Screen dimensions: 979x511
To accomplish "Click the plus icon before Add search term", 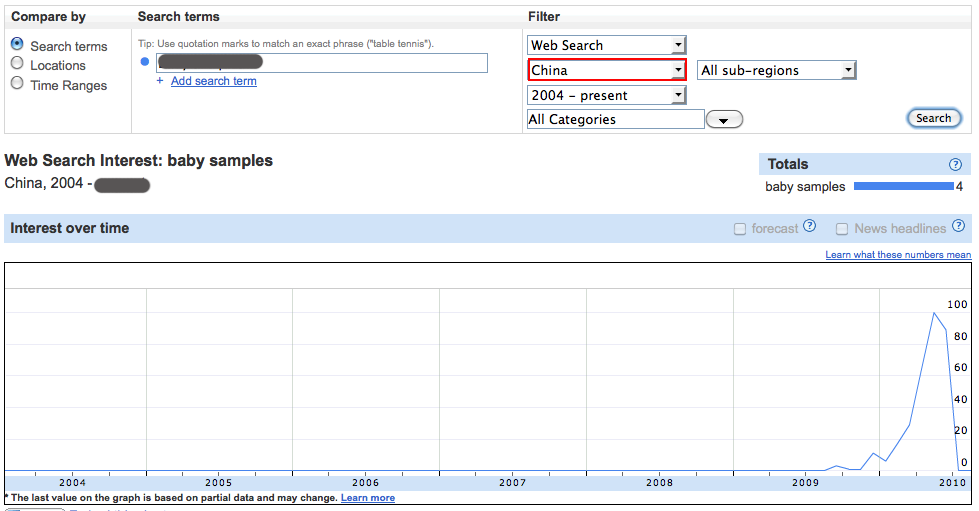I will pos(160,81).
